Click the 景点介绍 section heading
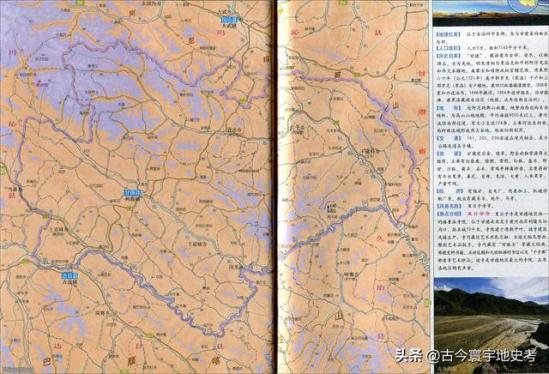This screenshot has width=549, height=374. click(x=449, y=214)
